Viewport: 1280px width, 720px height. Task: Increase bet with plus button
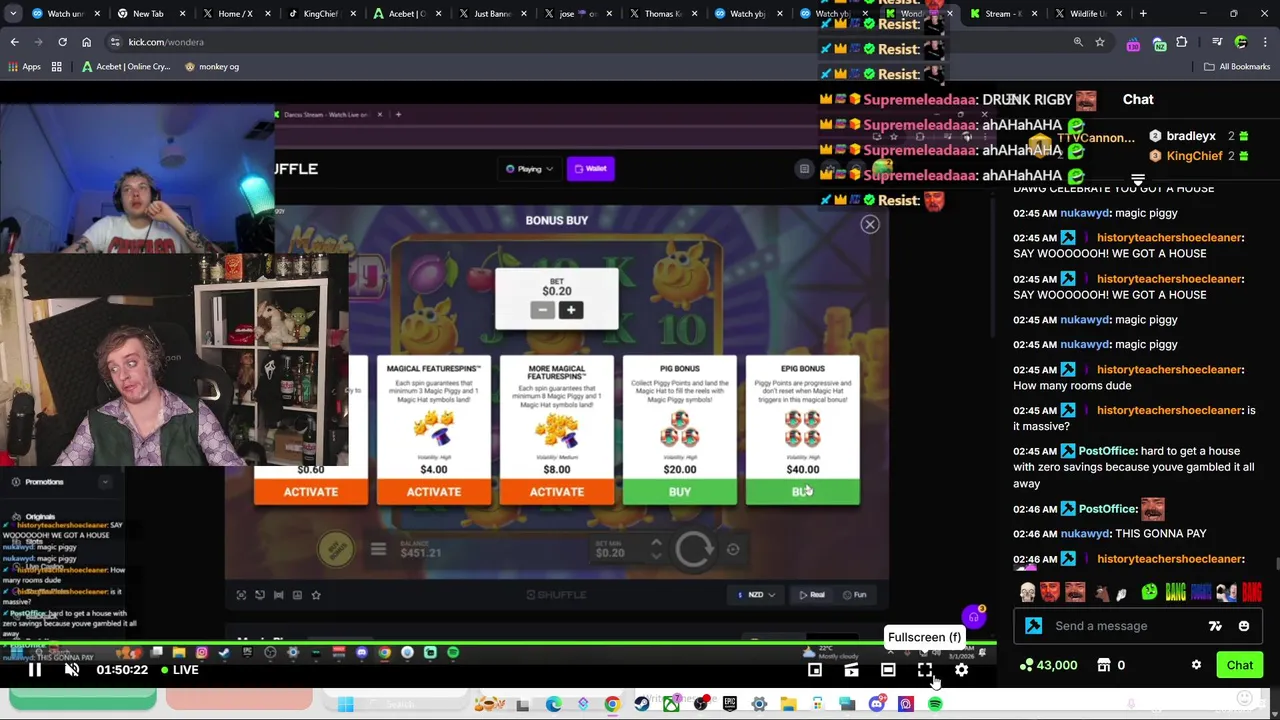coord(571,310)
